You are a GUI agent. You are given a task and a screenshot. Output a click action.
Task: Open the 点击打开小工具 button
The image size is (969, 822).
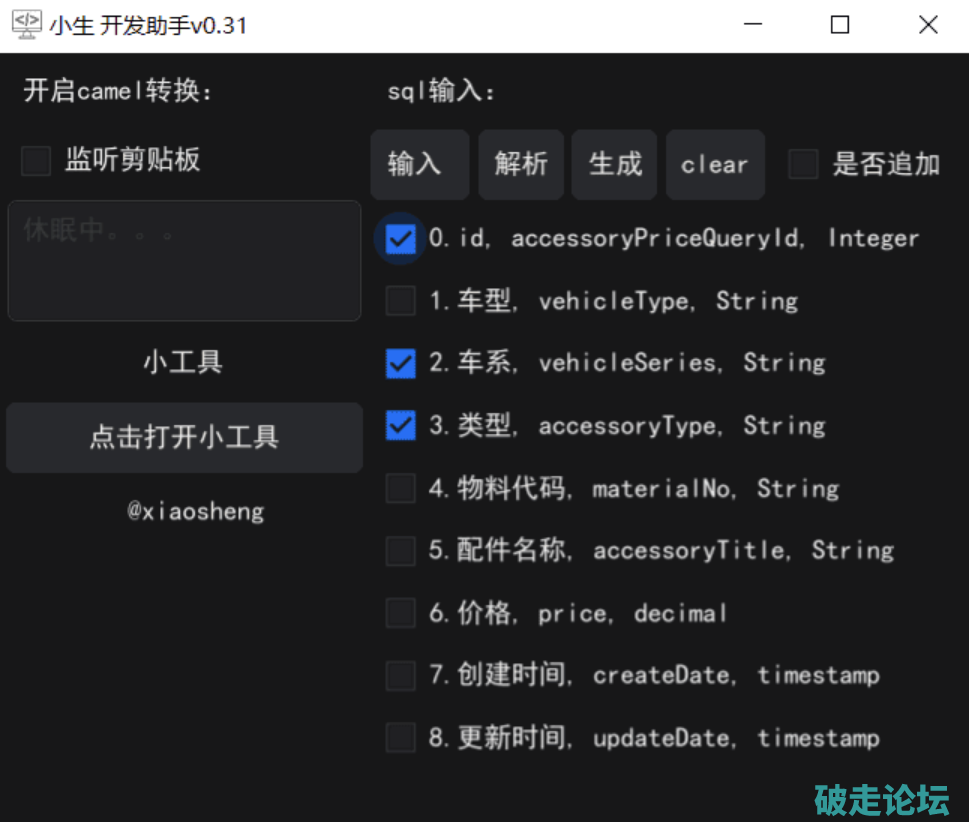(184, 437)
